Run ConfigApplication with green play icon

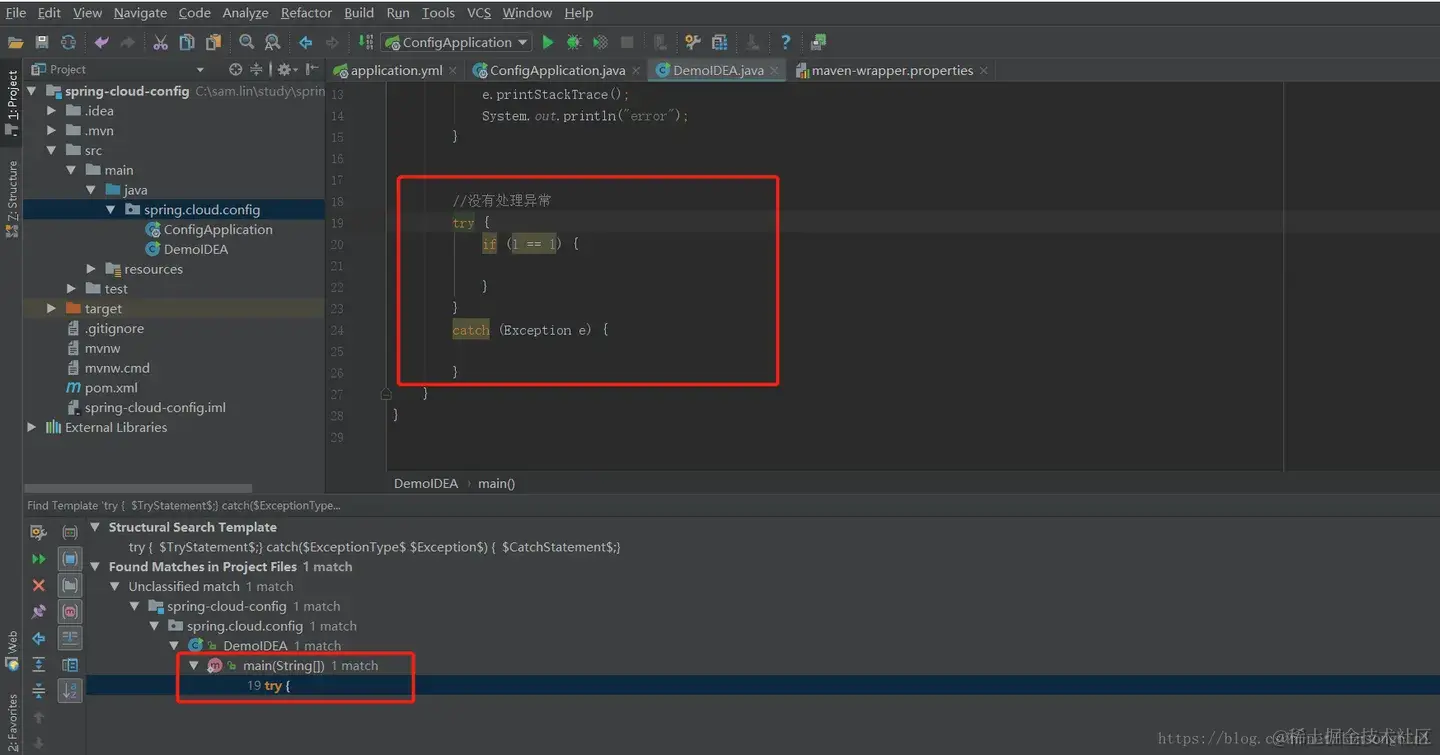(x=547, y=42)
